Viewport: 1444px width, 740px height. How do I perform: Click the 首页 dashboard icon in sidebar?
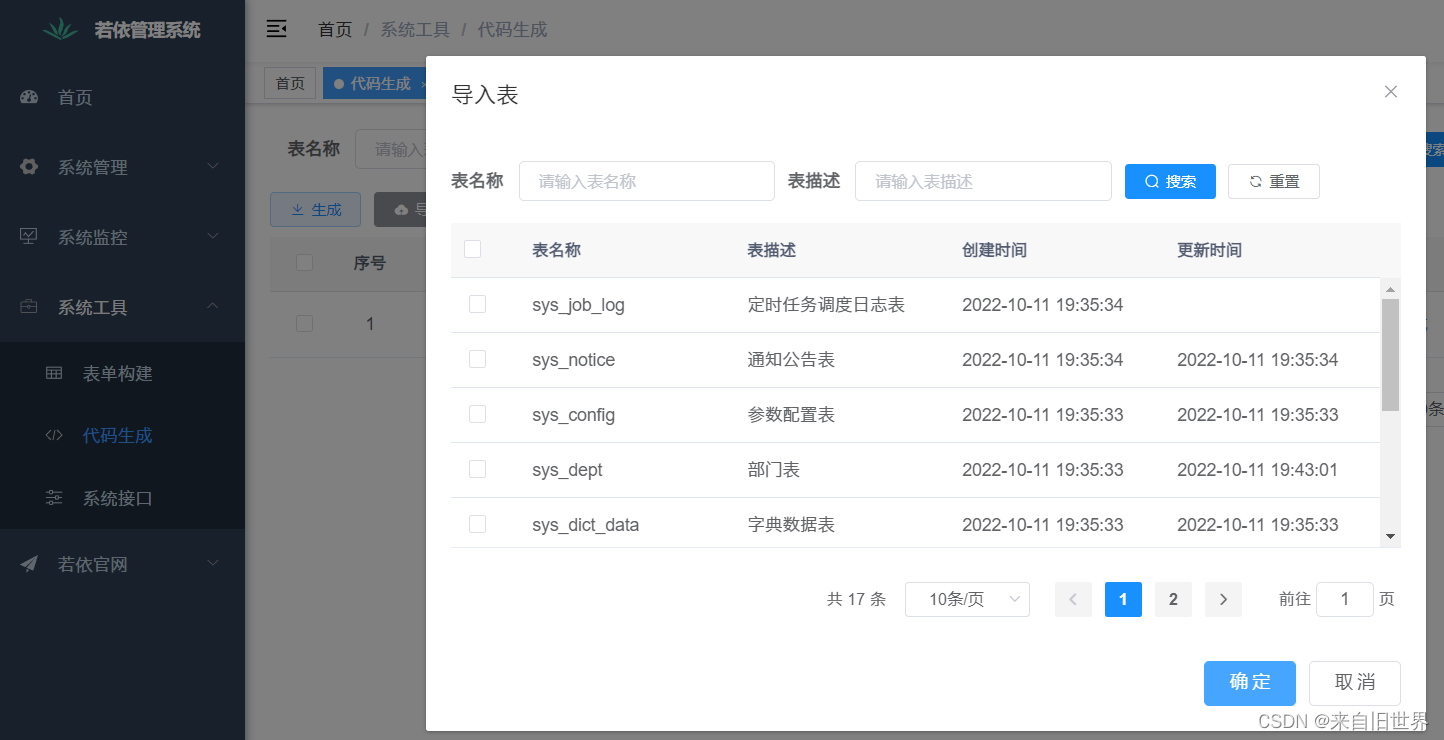click(28, 96)
